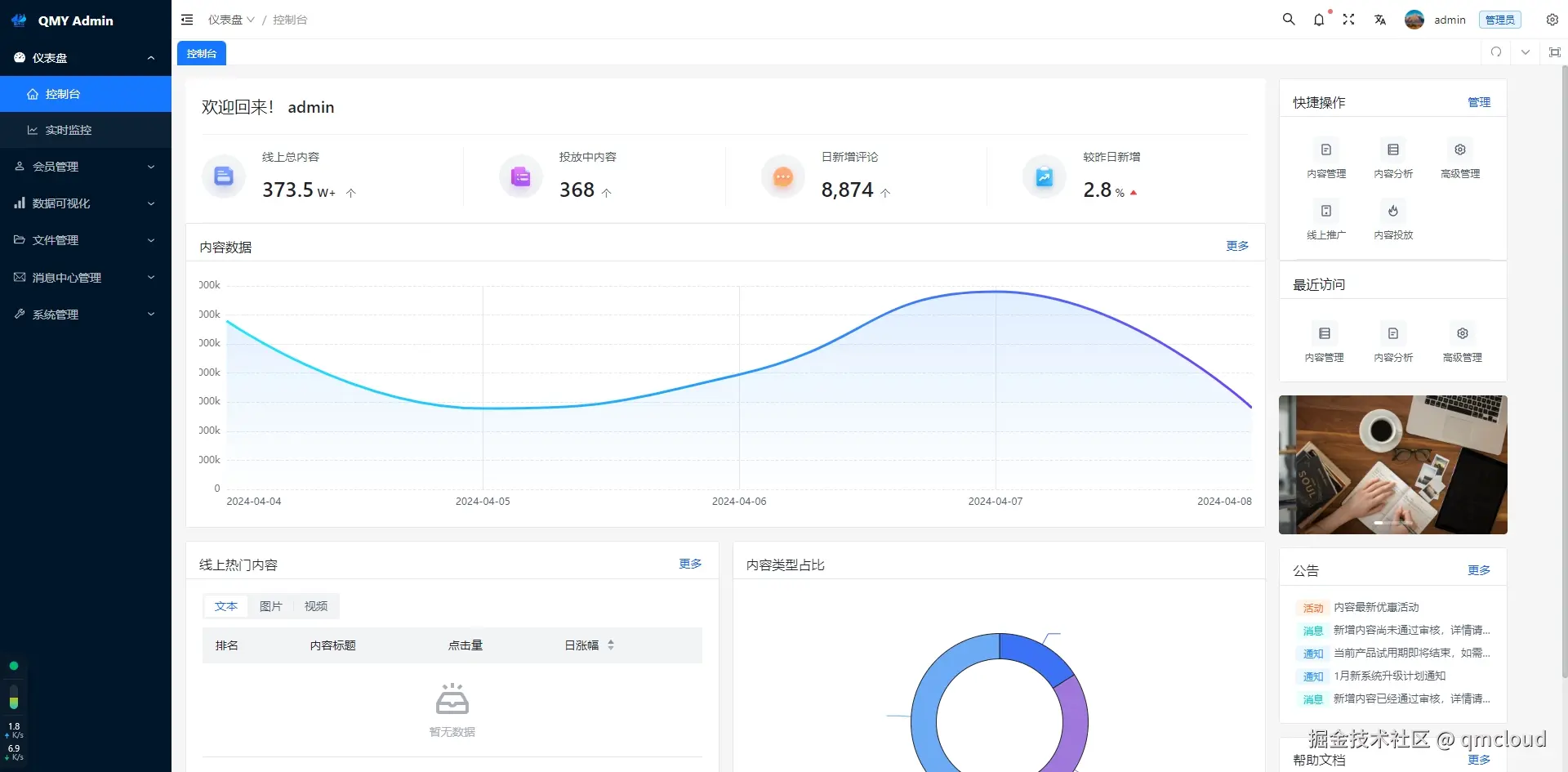
Task: Collapse the sidebar with hamburger toggle
Action: click(x=187, y=19)
